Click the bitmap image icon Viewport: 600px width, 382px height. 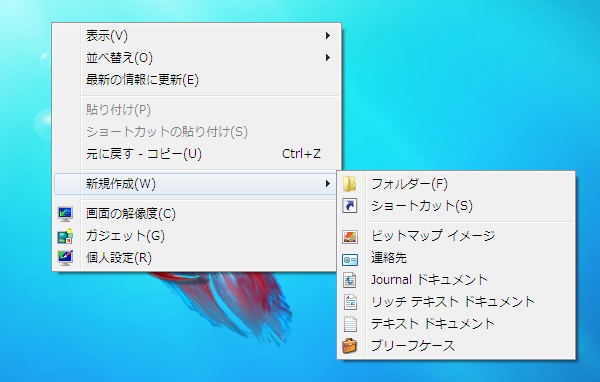point(350,237)
